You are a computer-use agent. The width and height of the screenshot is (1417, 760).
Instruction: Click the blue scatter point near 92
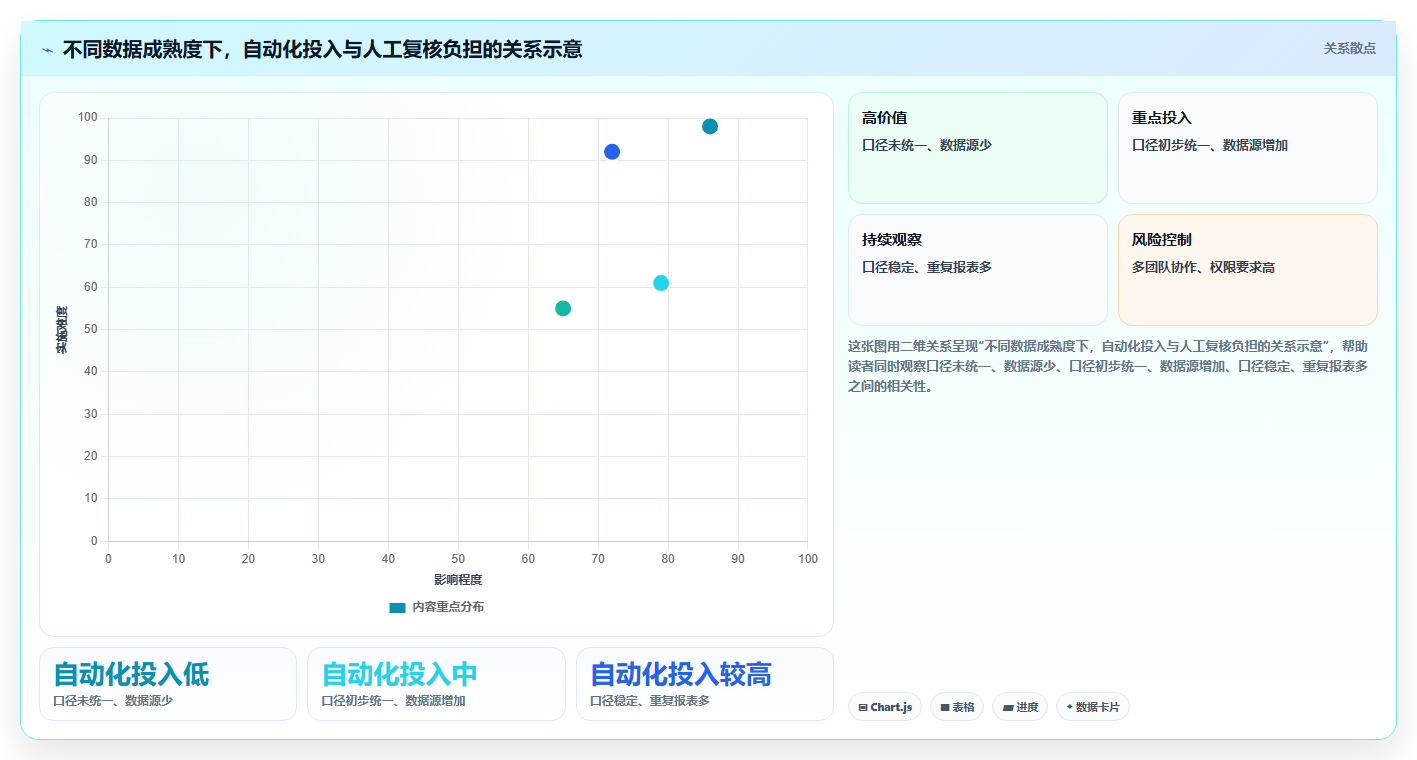(x=612, y=152)
